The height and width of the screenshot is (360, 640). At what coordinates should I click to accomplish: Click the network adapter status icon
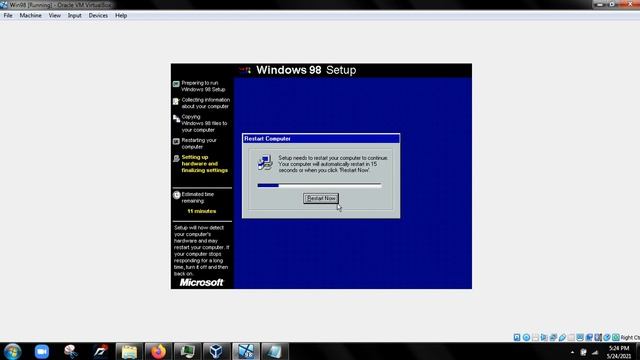pyautogui.click(x=553, y=338)
